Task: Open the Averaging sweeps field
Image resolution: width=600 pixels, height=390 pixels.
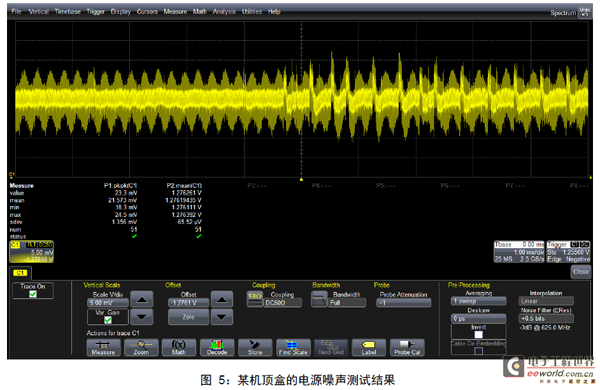Action: (478, 301)
